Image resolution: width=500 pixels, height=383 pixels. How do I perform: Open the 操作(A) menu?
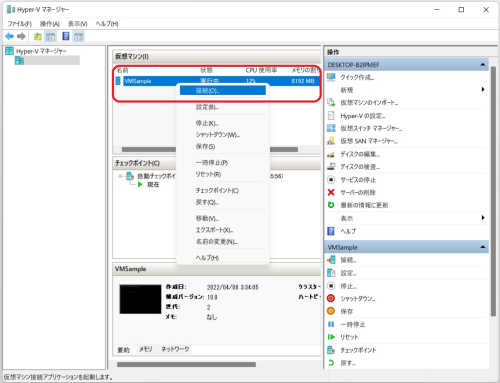(x=50, y=24)
